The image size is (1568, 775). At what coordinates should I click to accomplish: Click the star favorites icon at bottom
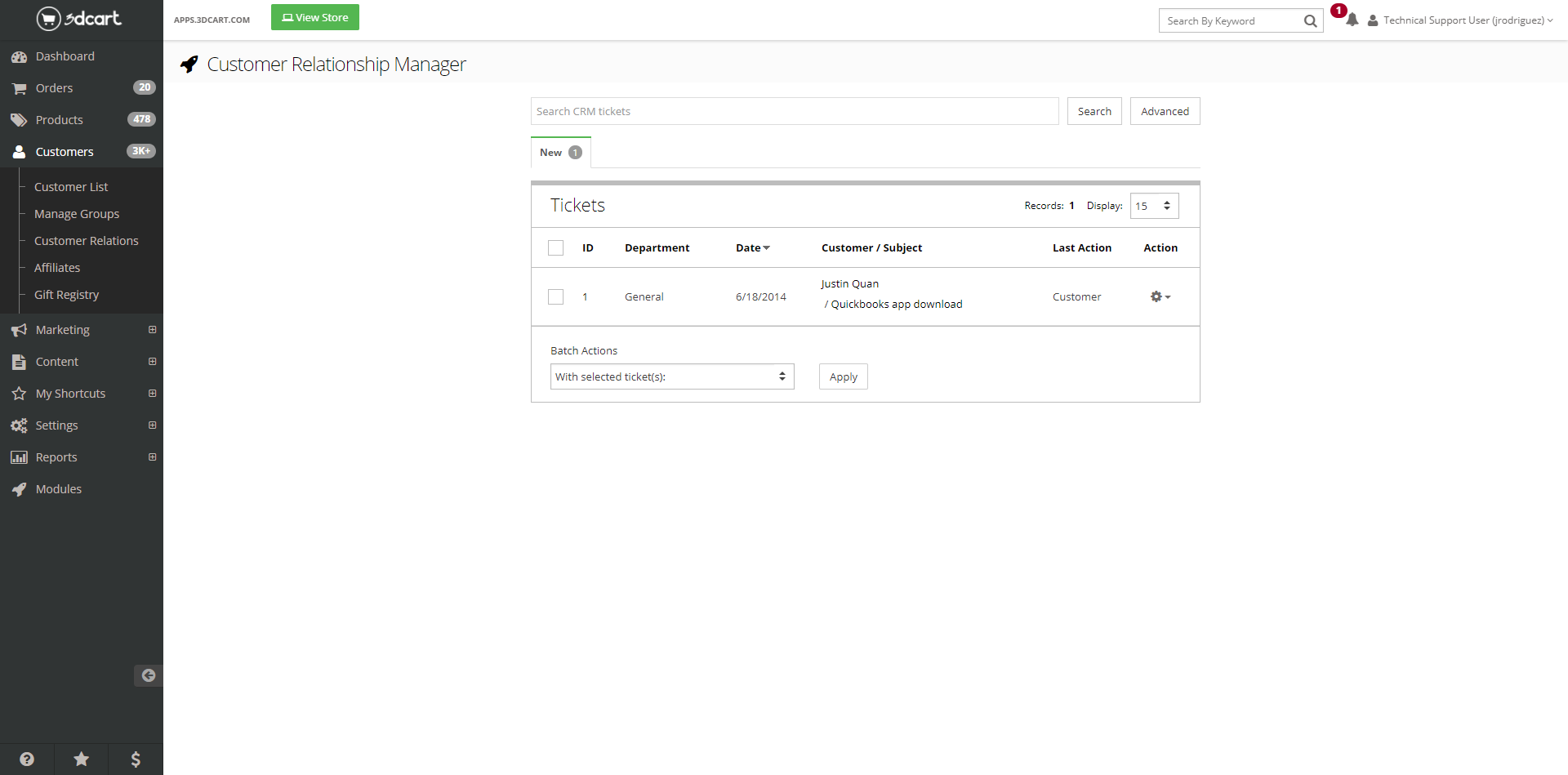(82, 759)
